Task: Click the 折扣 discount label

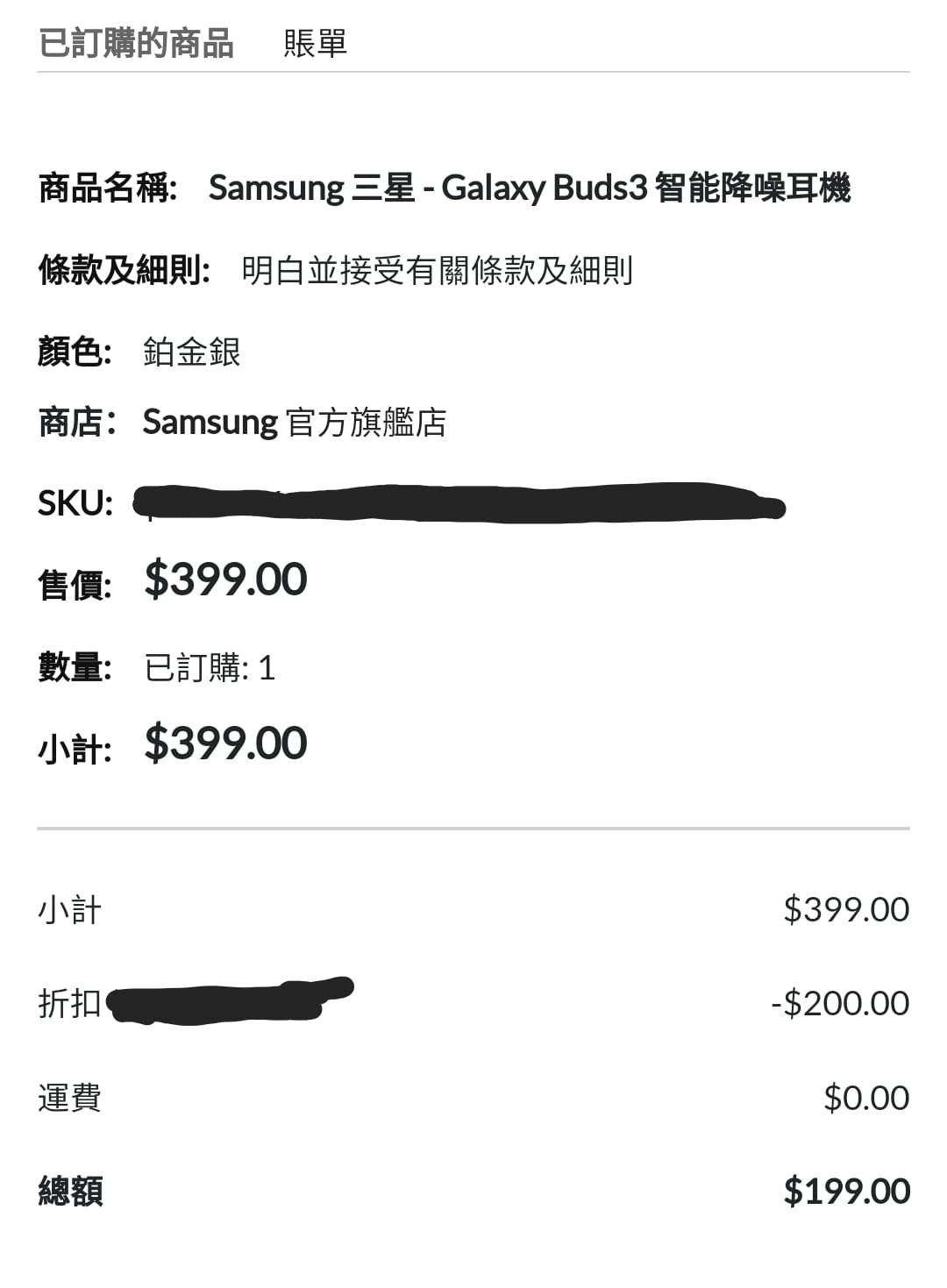Action: point(70,1003)
